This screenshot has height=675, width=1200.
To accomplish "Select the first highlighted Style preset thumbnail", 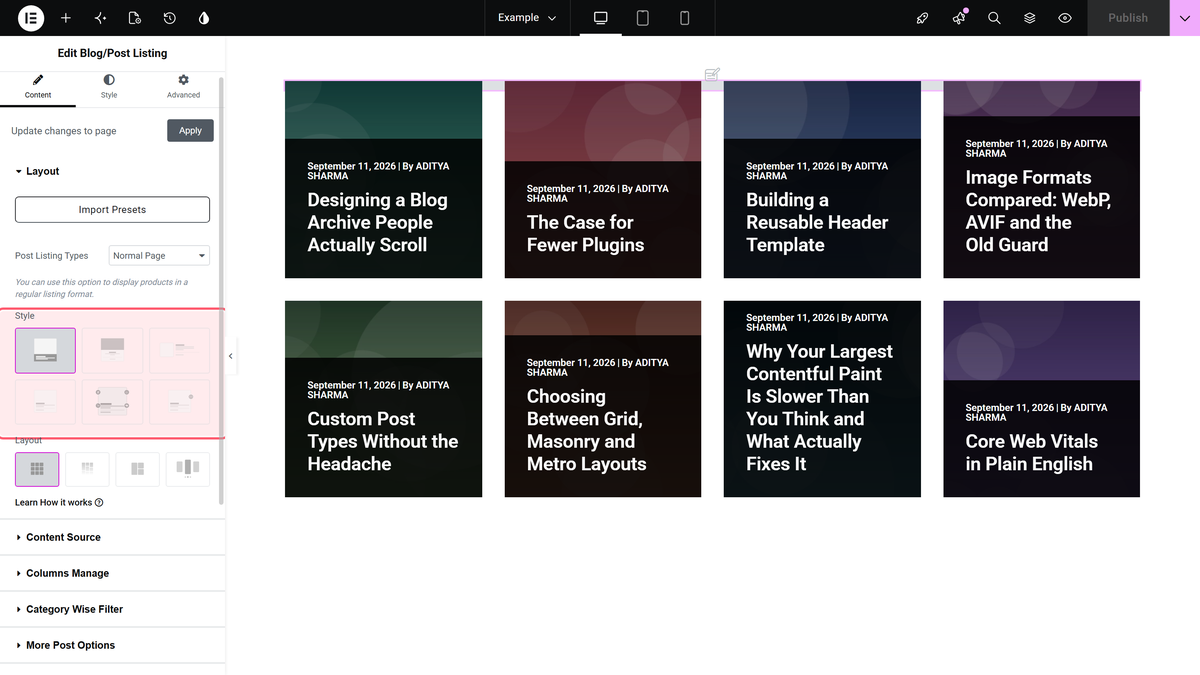I will (x=45, y=351).
